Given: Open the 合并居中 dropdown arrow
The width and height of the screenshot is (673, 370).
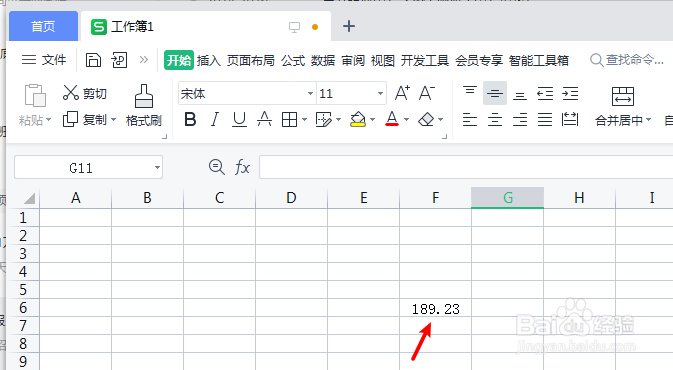Looking at the screenshot, I should click(649, 120).
